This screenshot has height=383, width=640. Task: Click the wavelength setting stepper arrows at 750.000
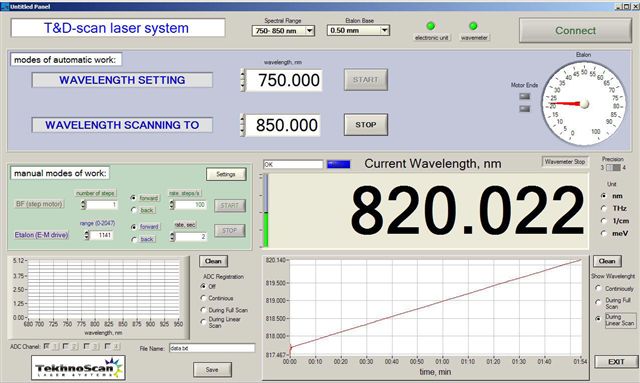tap(243, 80)
